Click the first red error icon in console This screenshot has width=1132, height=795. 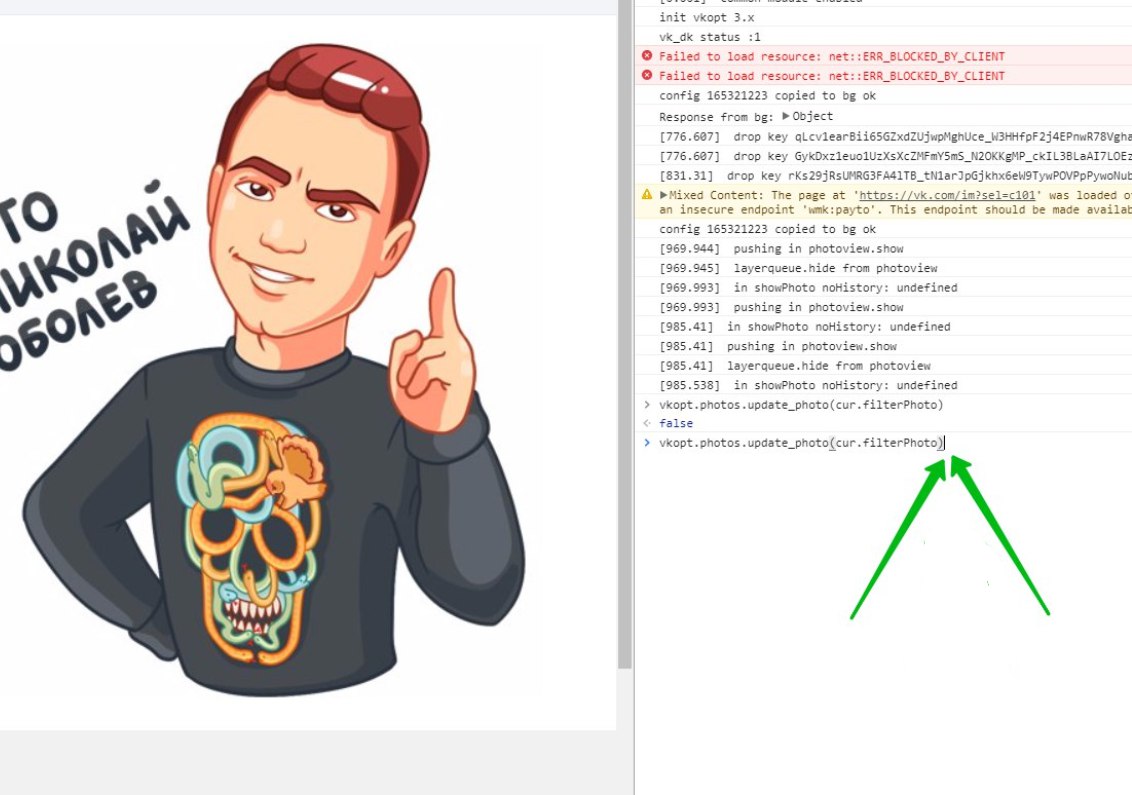(x=647, y=57)
